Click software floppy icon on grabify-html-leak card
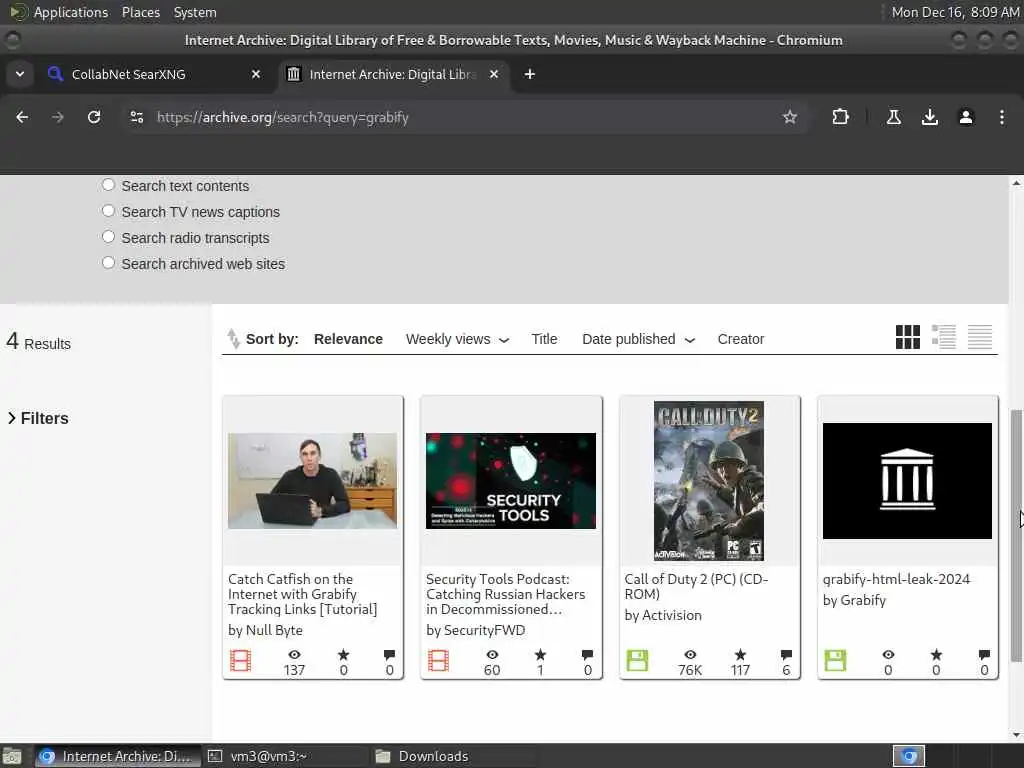Screen dimensions: 1024x768 [x=835, y=661]
